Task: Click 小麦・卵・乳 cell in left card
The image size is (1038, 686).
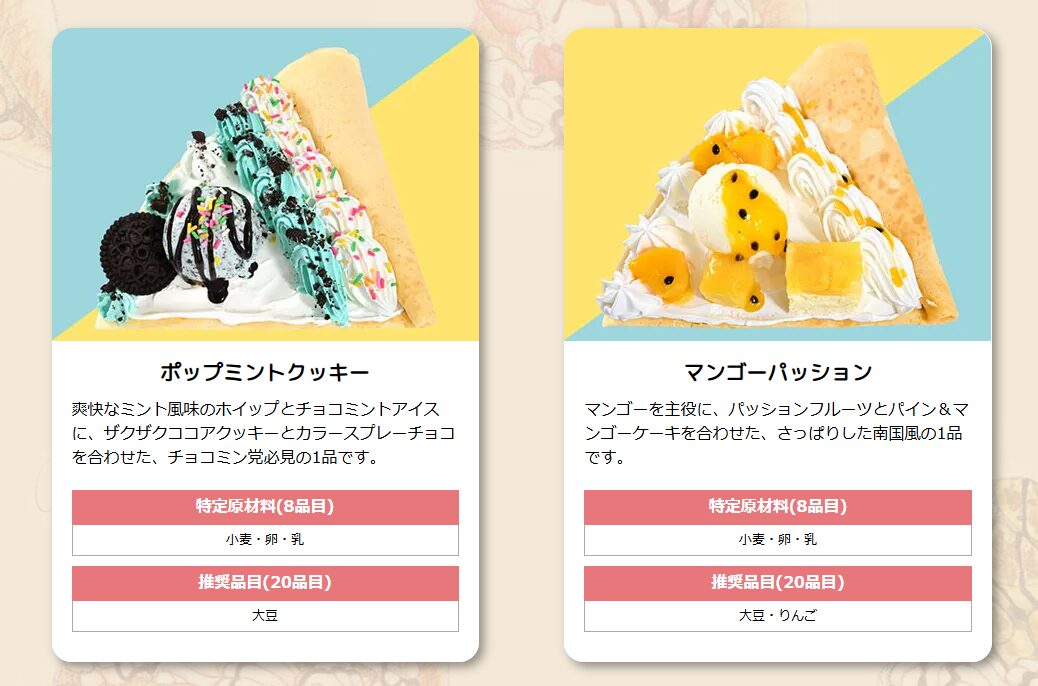Action: click(265, 540)
